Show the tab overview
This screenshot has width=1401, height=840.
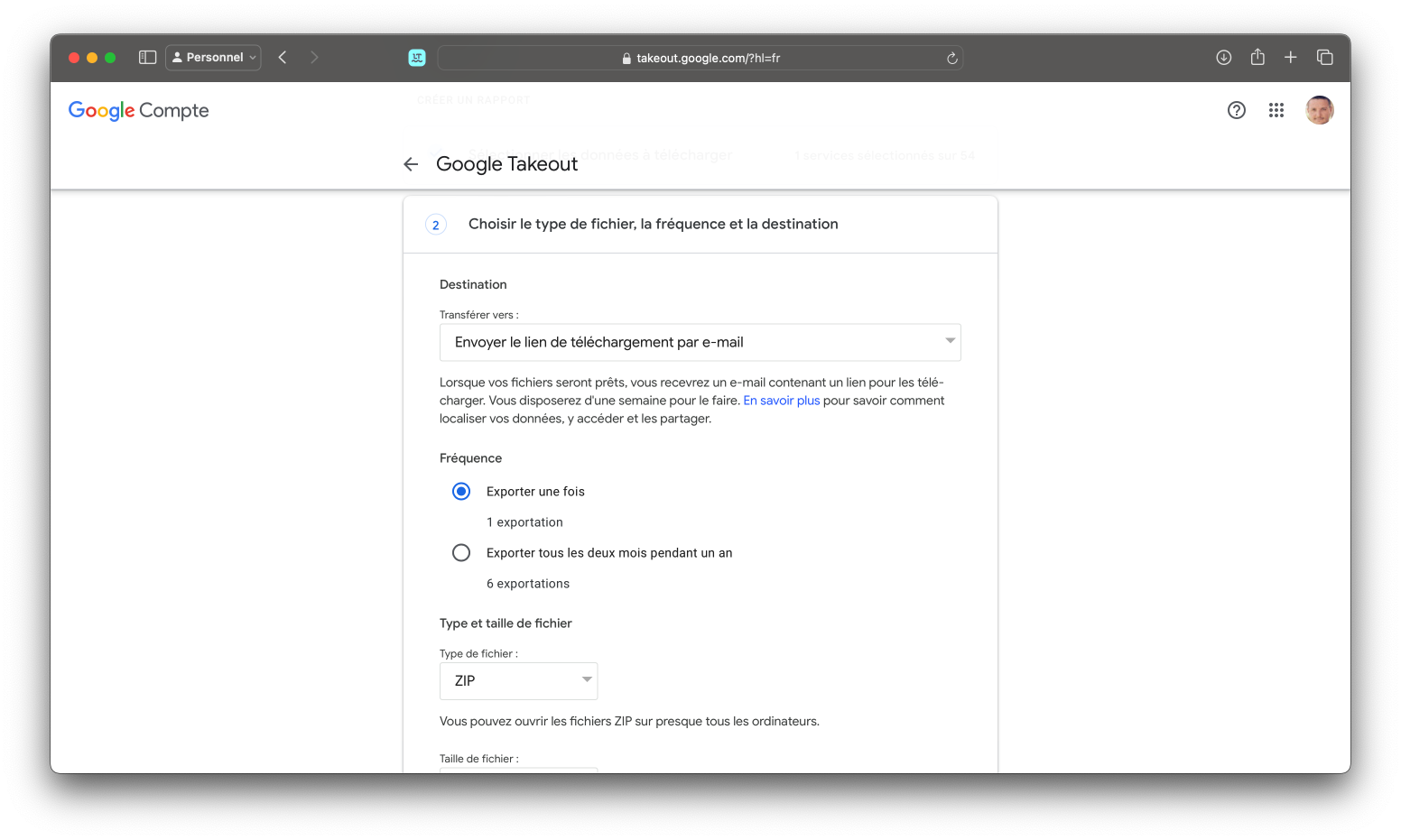coord(1325,58)
